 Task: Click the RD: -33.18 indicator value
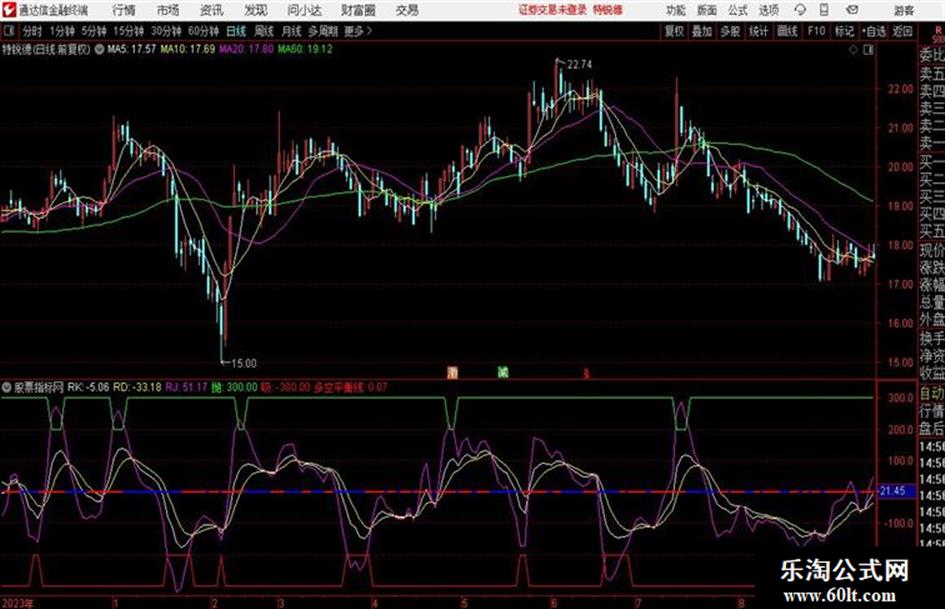[137, 387]
